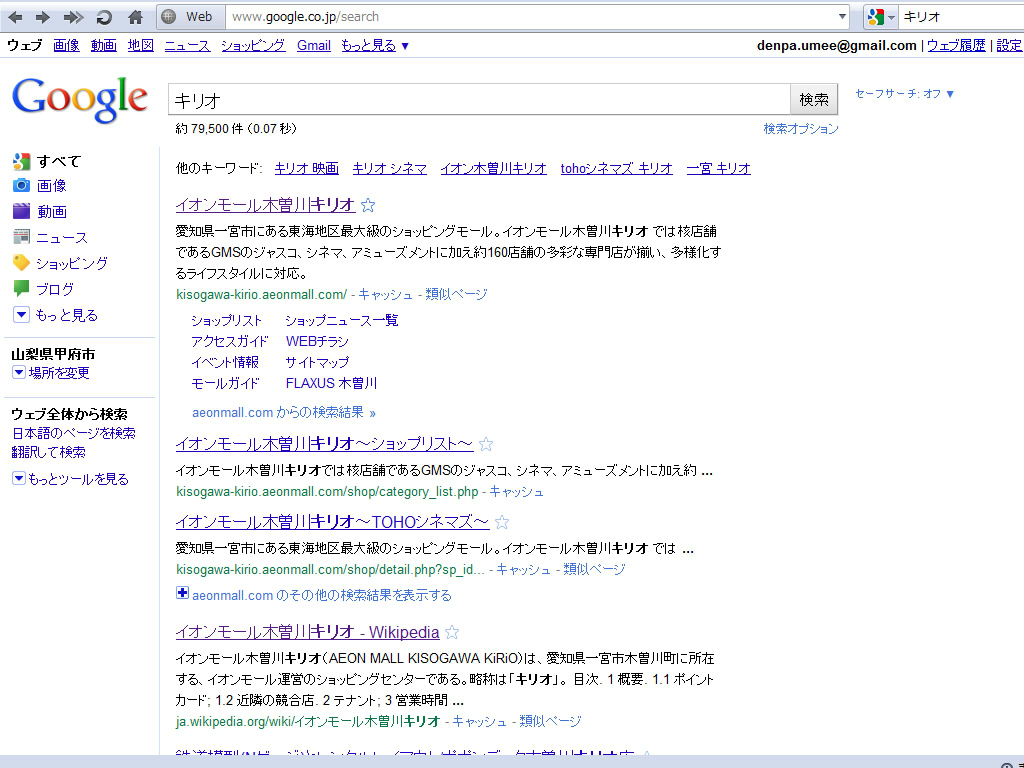This screenshot has width=1024, height=768.
Task: Open the モールガイド sitelink
Action: (225, 383)
